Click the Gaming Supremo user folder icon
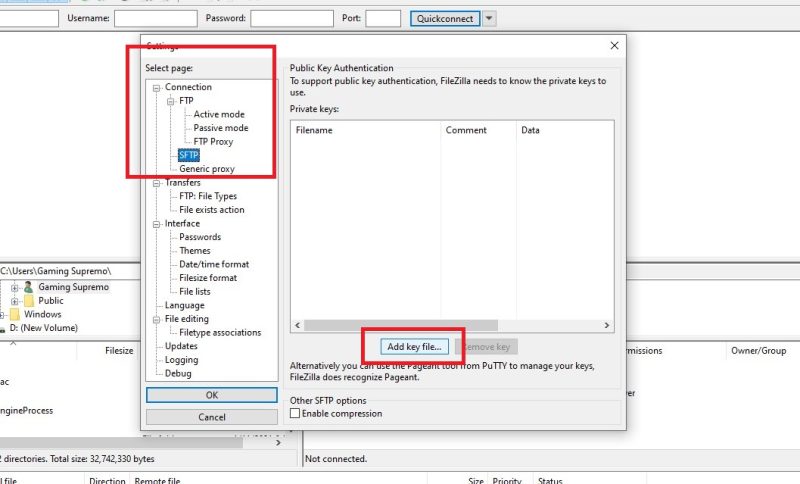Screen dimensions: 800x484 pyautogui.click(x=28, y=287)
